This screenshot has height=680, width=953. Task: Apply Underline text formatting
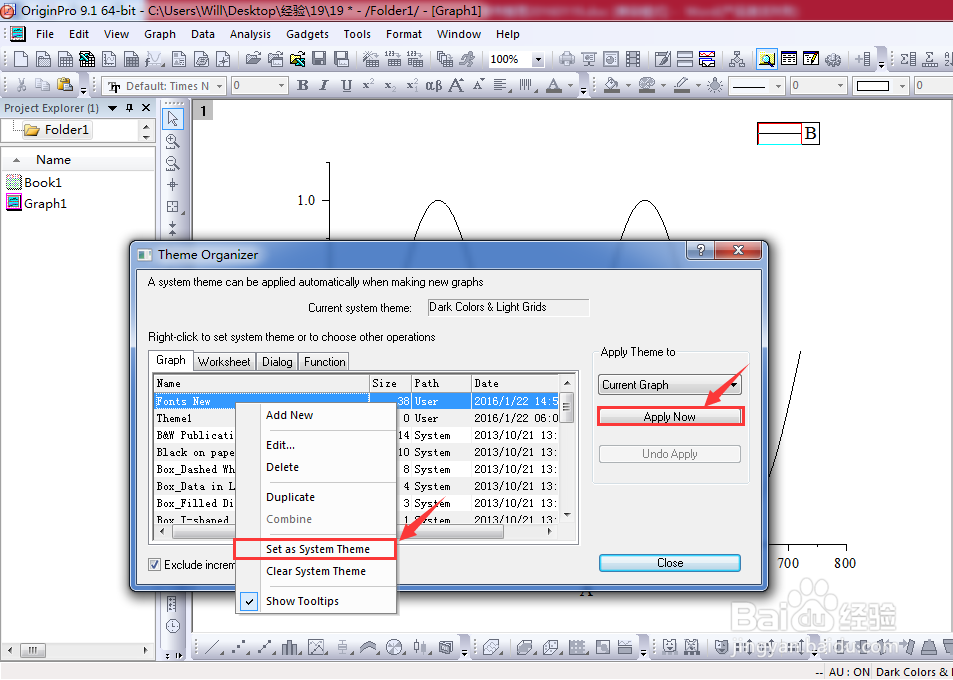click(x=346, y=86)
